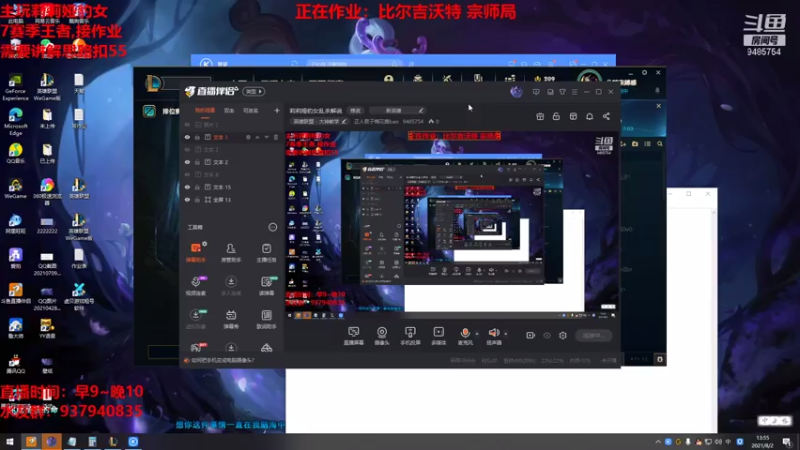Lock the 文本 1 layer
Screen dimensions: 800x450
tap(197, 137)
